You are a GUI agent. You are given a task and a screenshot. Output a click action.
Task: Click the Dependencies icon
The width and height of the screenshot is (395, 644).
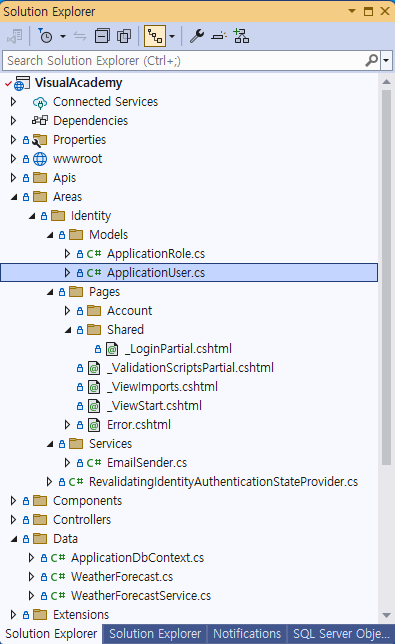point(40,120)
